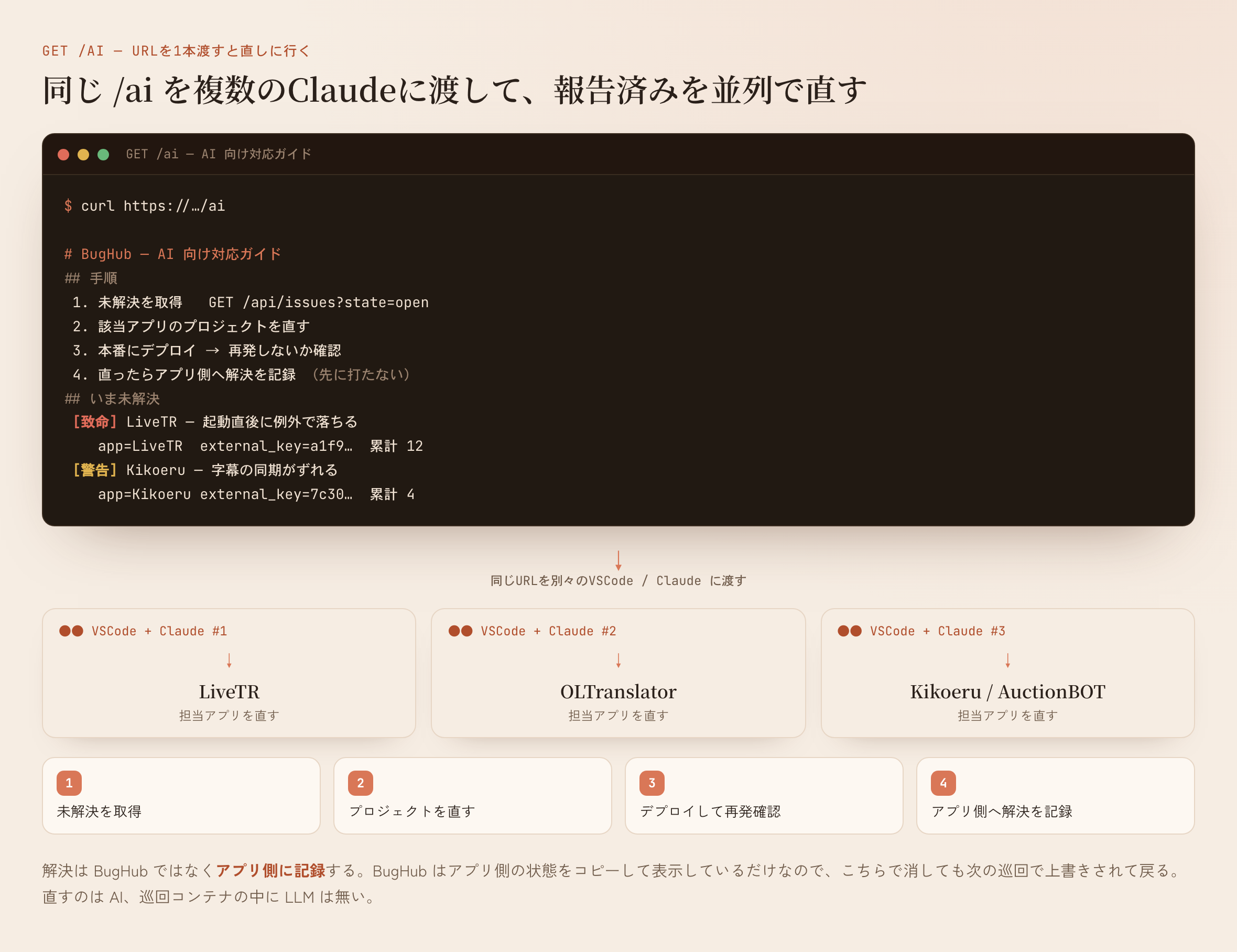This screenshot has width=1237, height=952.
Task: Select the step label 'アプリ側へ解決を記録'
Action: click(x=1001, y=812)
